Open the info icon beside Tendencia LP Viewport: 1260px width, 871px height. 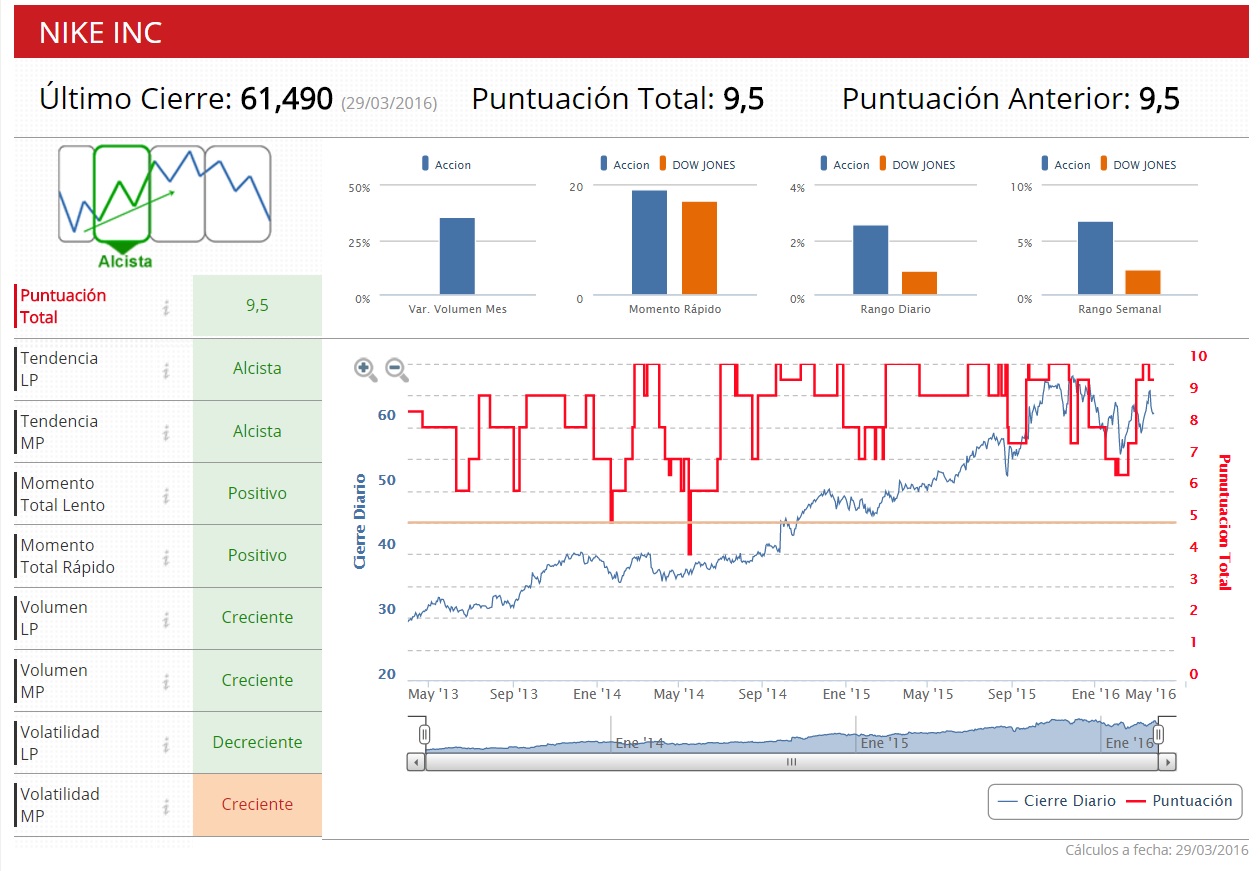[166, 370]
